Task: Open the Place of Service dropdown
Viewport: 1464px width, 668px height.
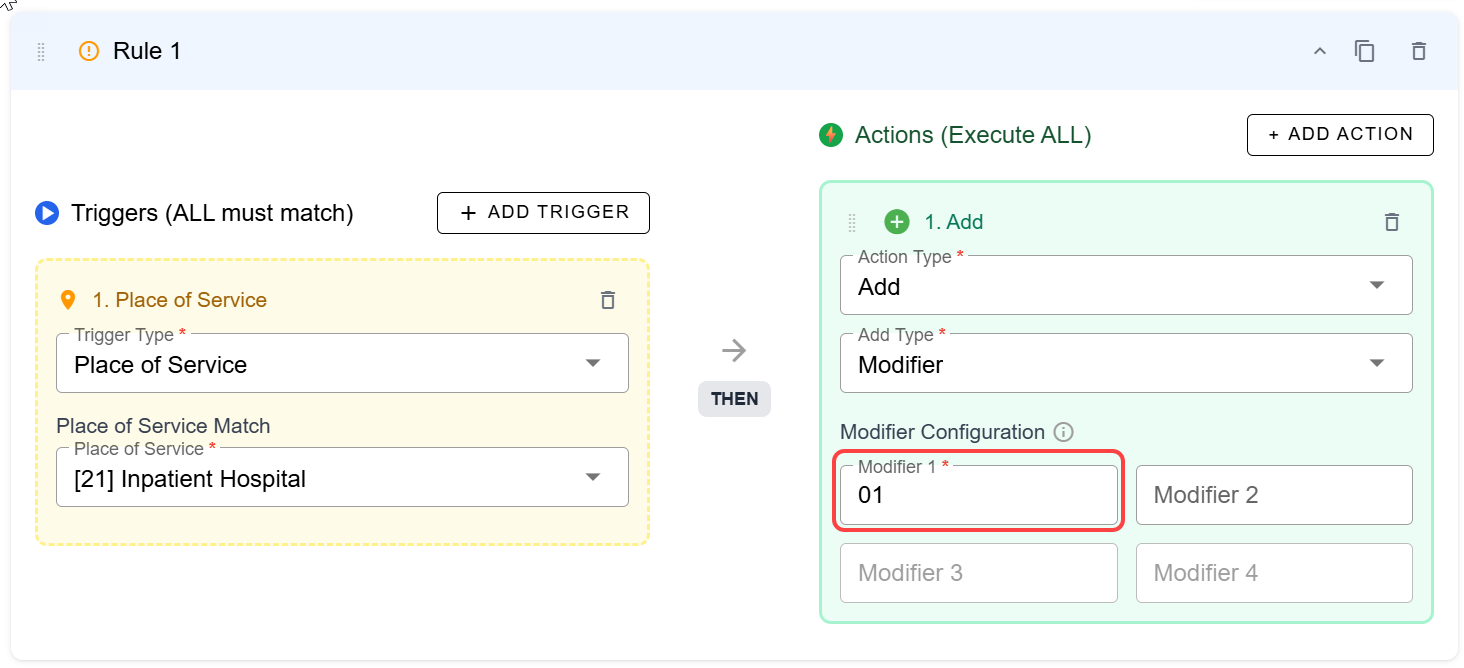Action: coord(342,478)
